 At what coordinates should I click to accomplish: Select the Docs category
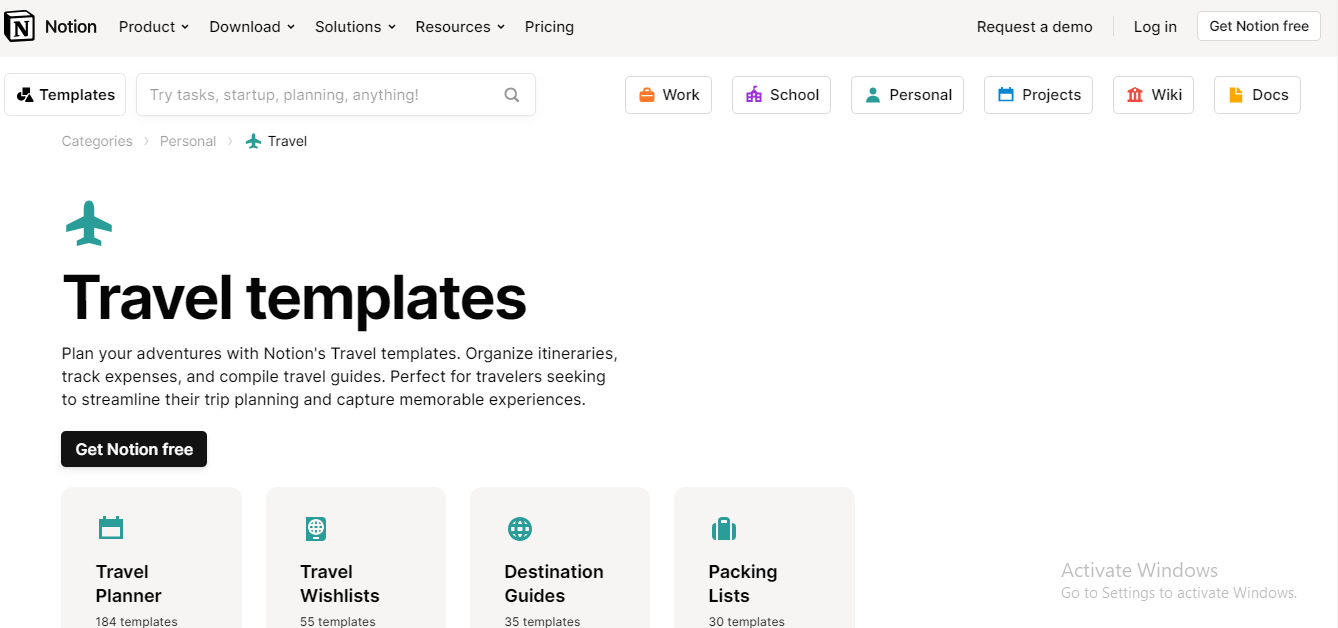(1257, 95)
